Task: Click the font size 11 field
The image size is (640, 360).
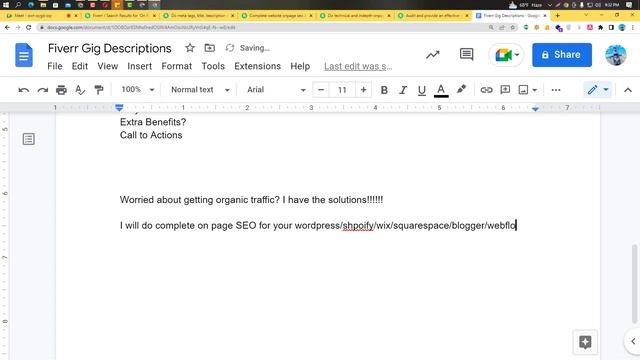Action: (342, 90)
